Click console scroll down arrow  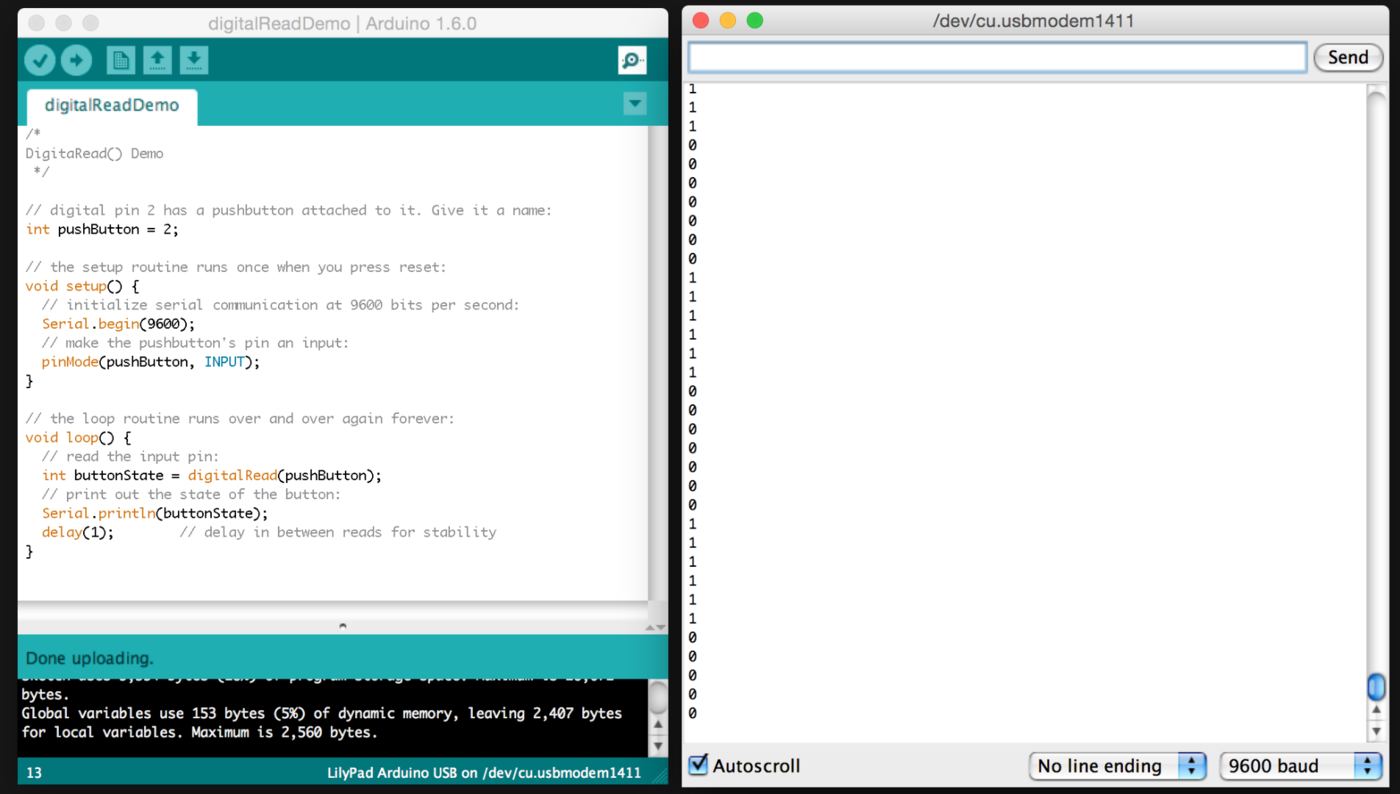[x=658, y=745]
